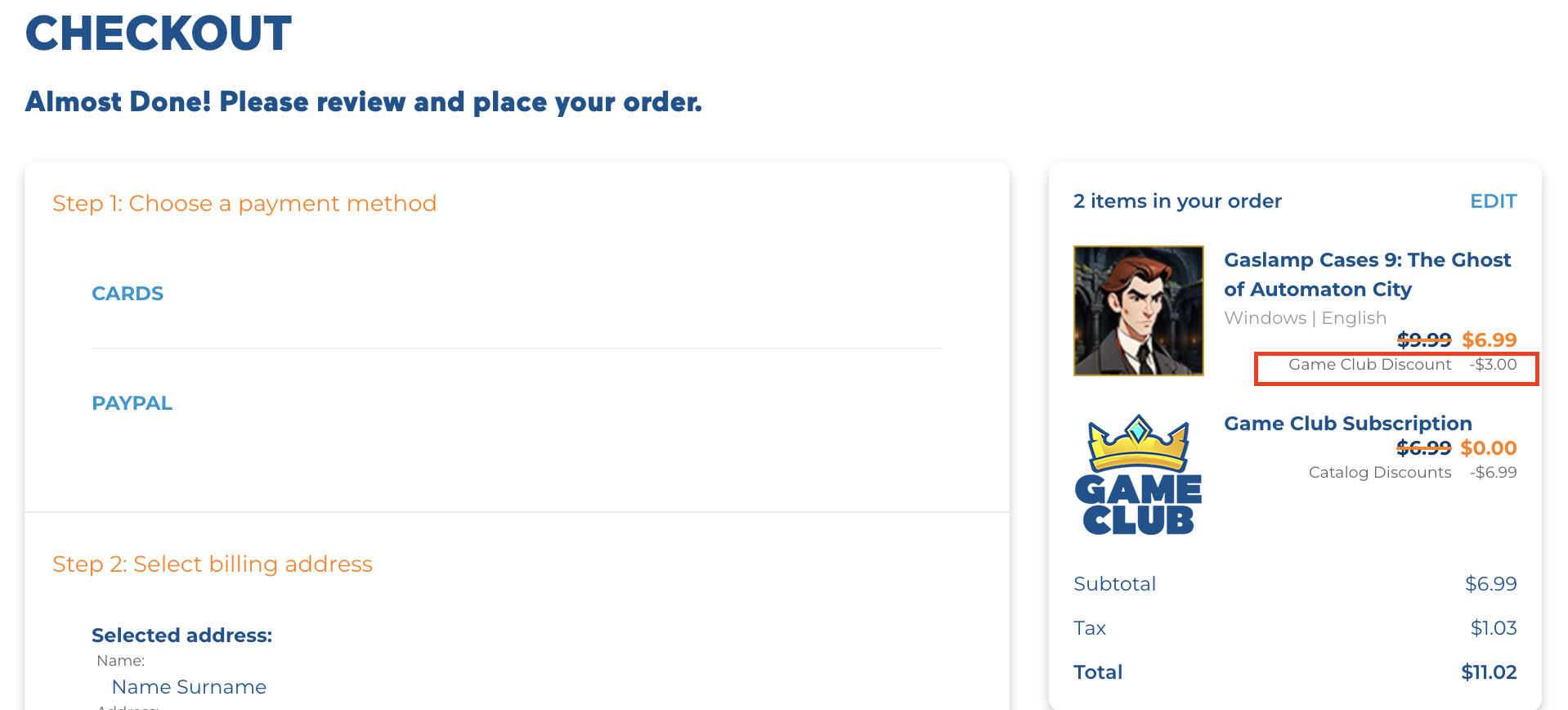Click the Game Club Discount label
This screenshot has width=1568, height=710.
pos(1369,365)
